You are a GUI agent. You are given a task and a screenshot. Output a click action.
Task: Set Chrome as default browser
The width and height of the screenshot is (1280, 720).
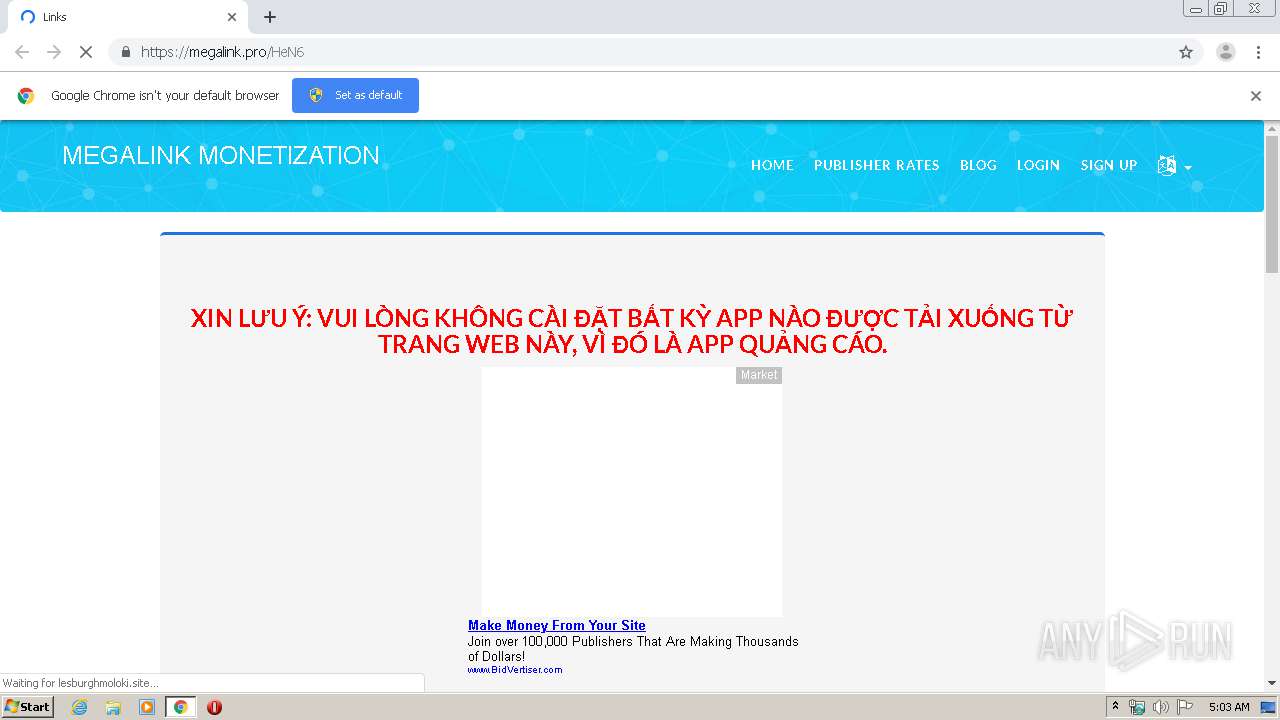355,95
